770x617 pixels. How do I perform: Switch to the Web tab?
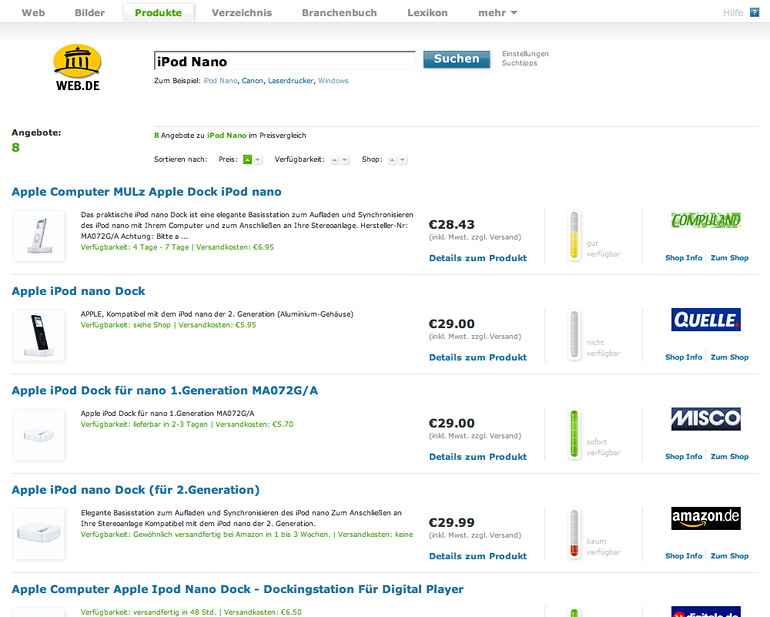point(33,13)
